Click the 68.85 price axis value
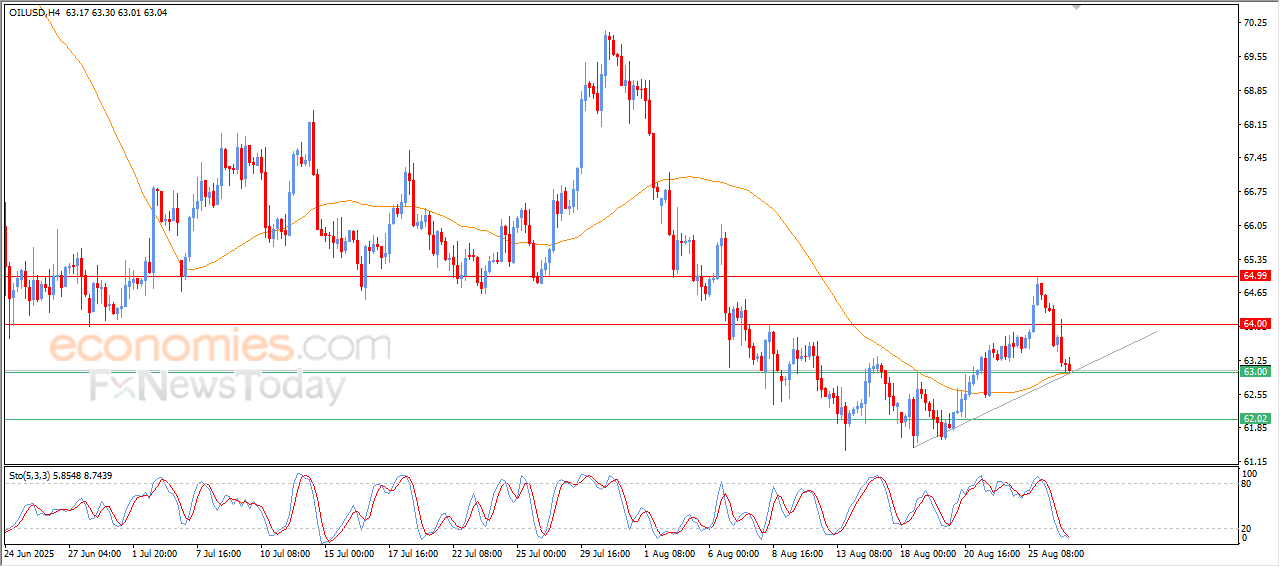1280x567 pixels. 1255,91
